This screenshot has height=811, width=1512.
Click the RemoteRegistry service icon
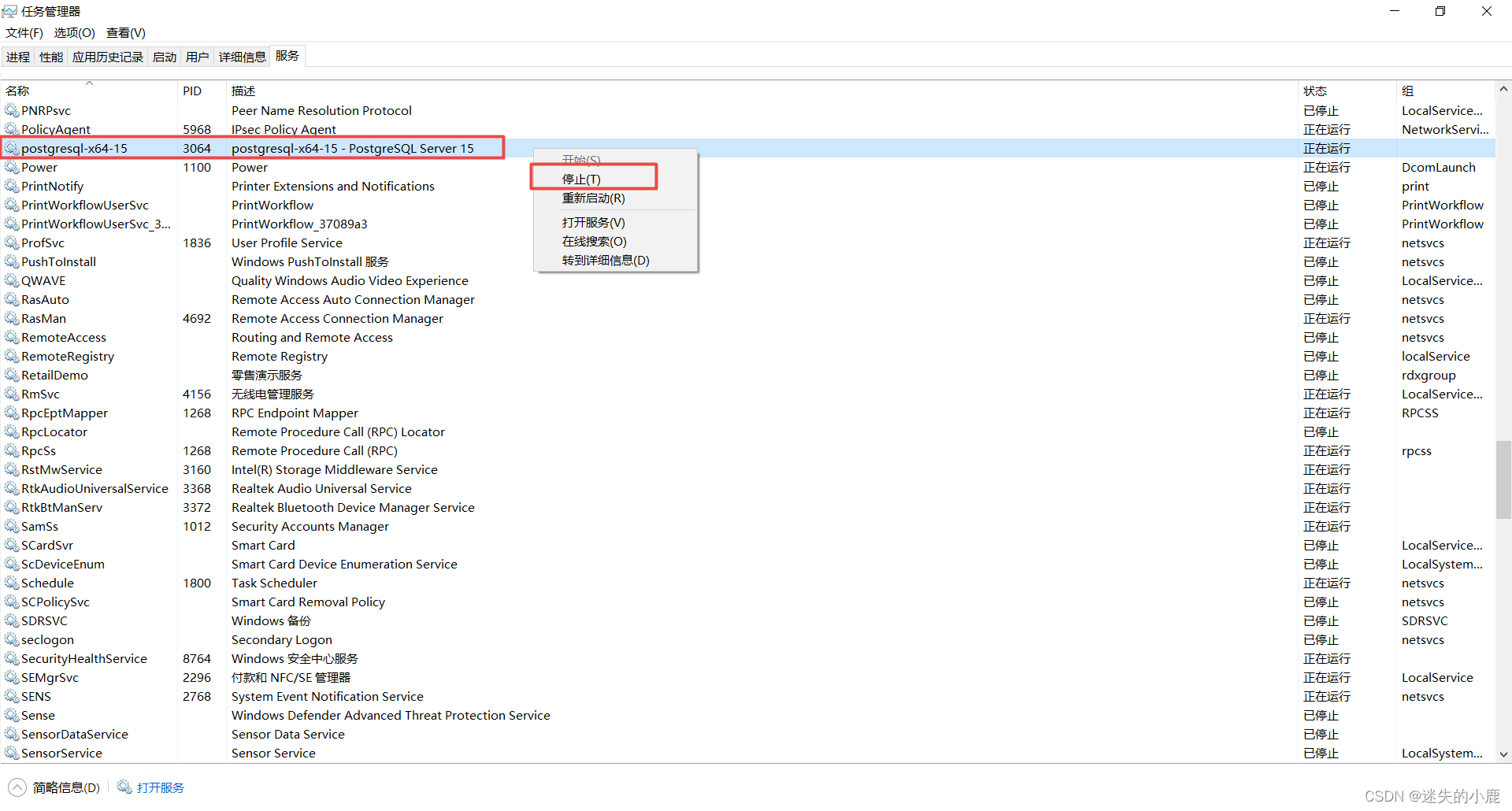point(12,356)
